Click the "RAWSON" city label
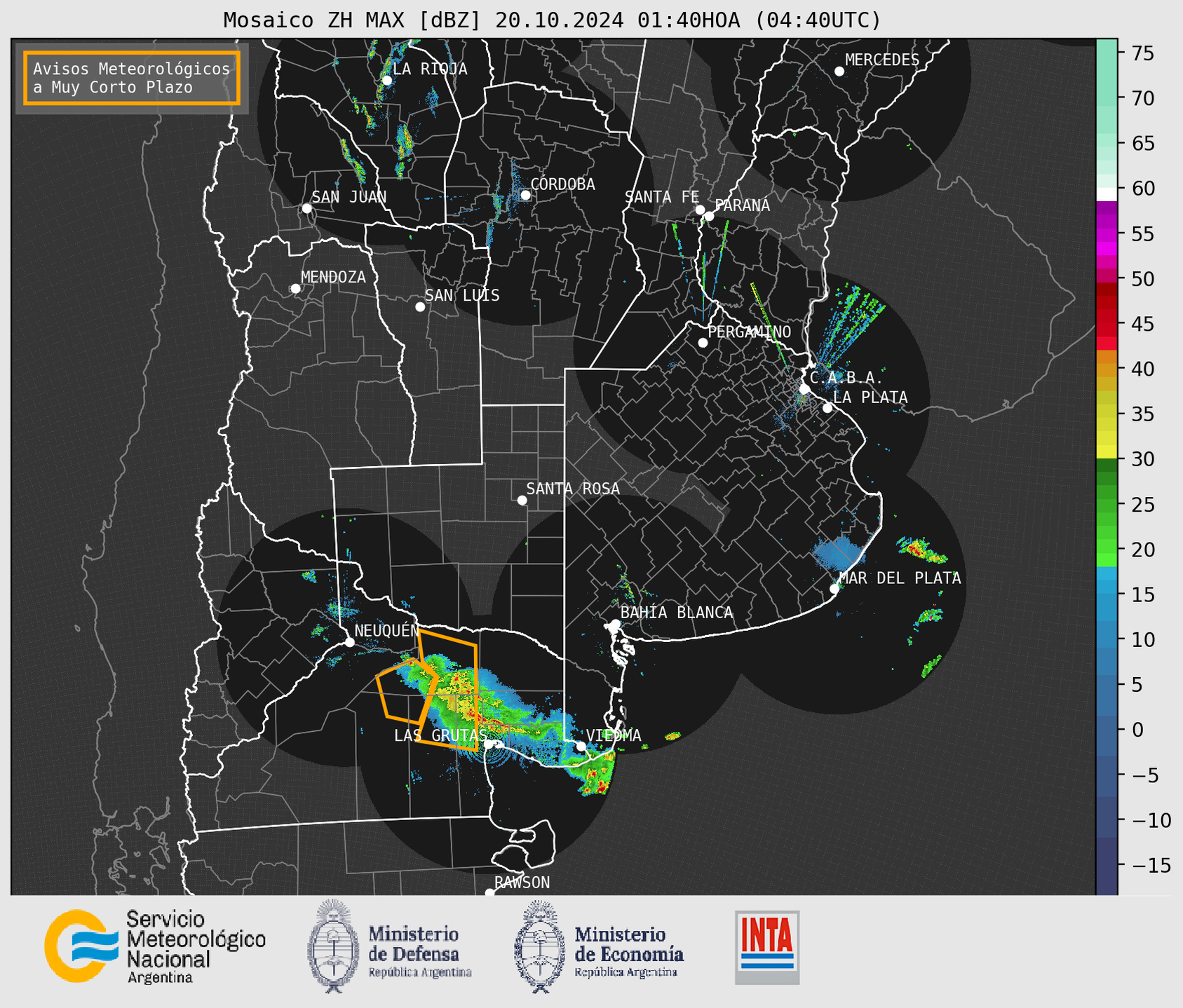Image resolution: width=1183 pixels, height=1008 pixels. pyautogui.click(x=522, y=883)
